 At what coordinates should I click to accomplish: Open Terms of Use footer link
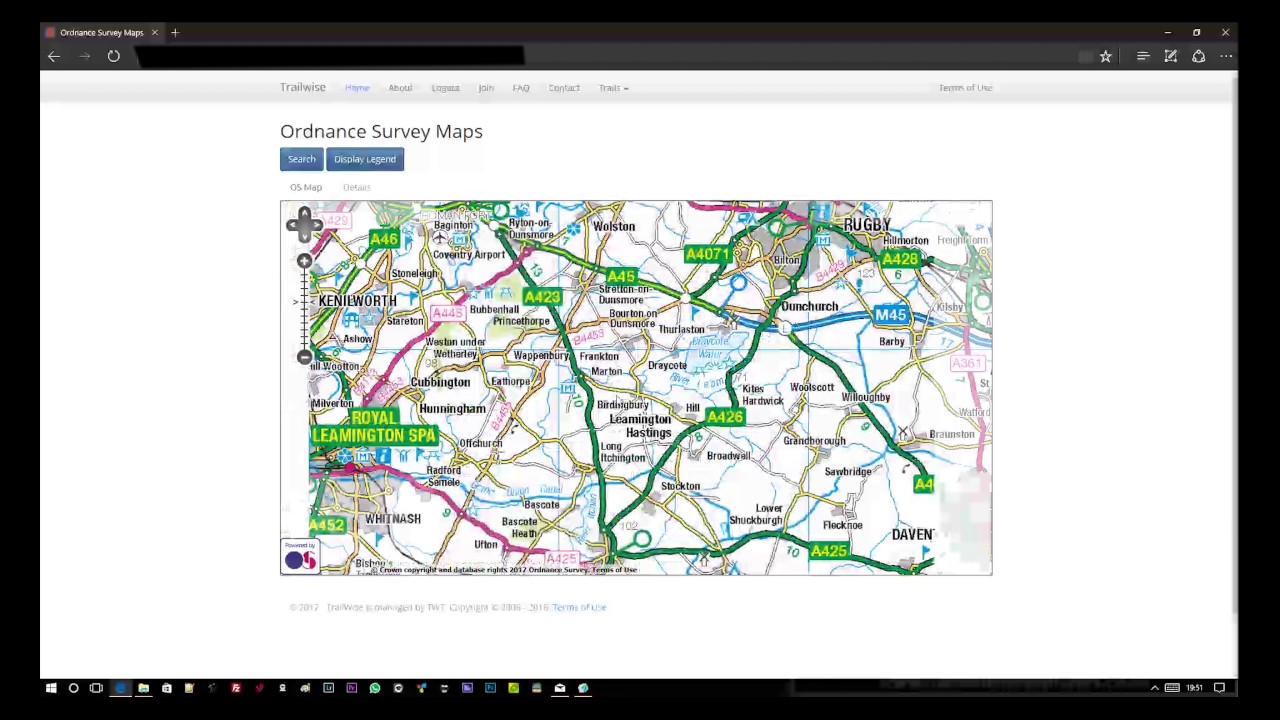pos(579,607)
